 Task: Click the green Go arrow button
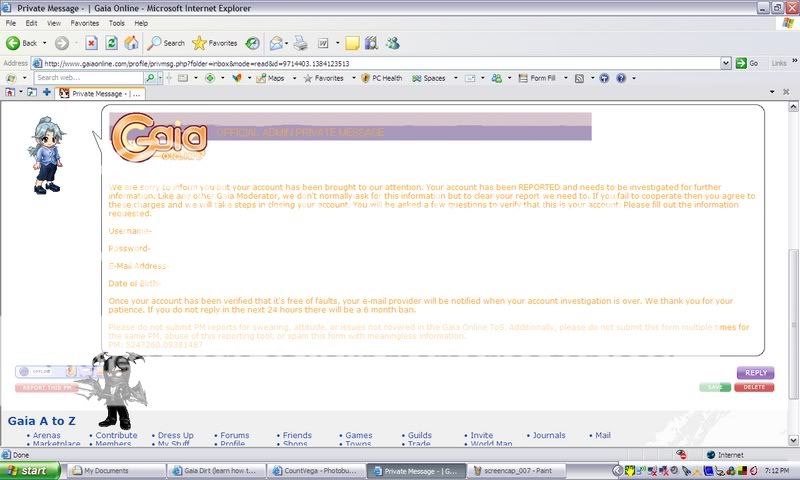tap(747, 63)
